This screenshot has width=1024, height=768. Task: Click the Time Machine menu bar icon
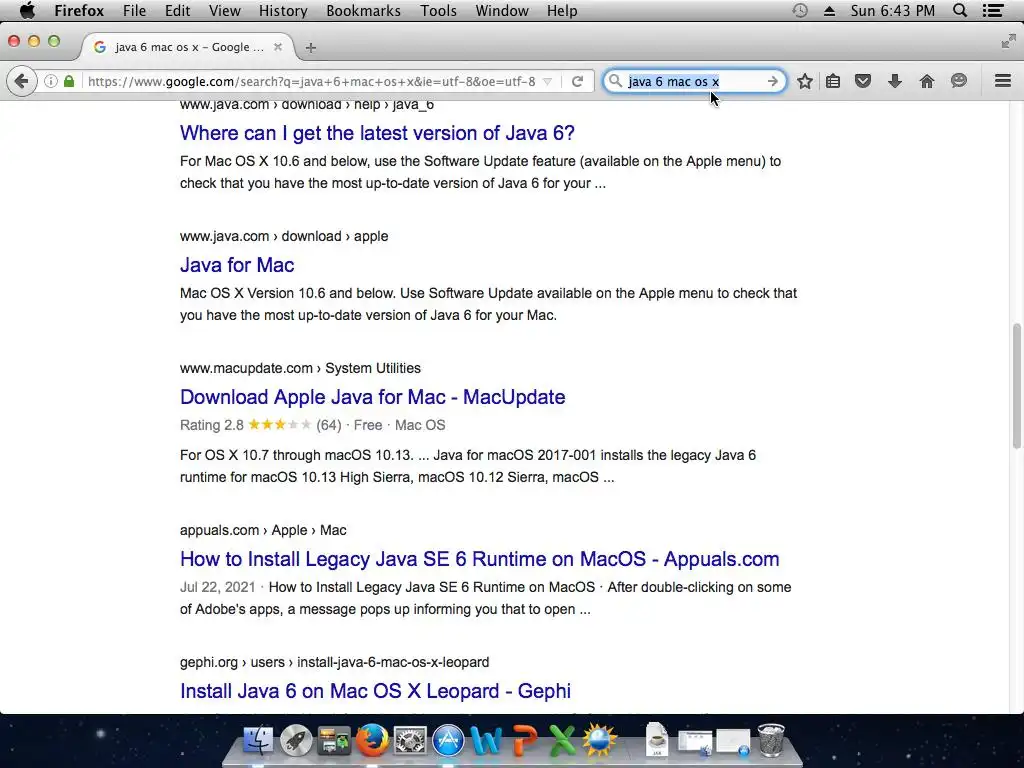[799, 10]
